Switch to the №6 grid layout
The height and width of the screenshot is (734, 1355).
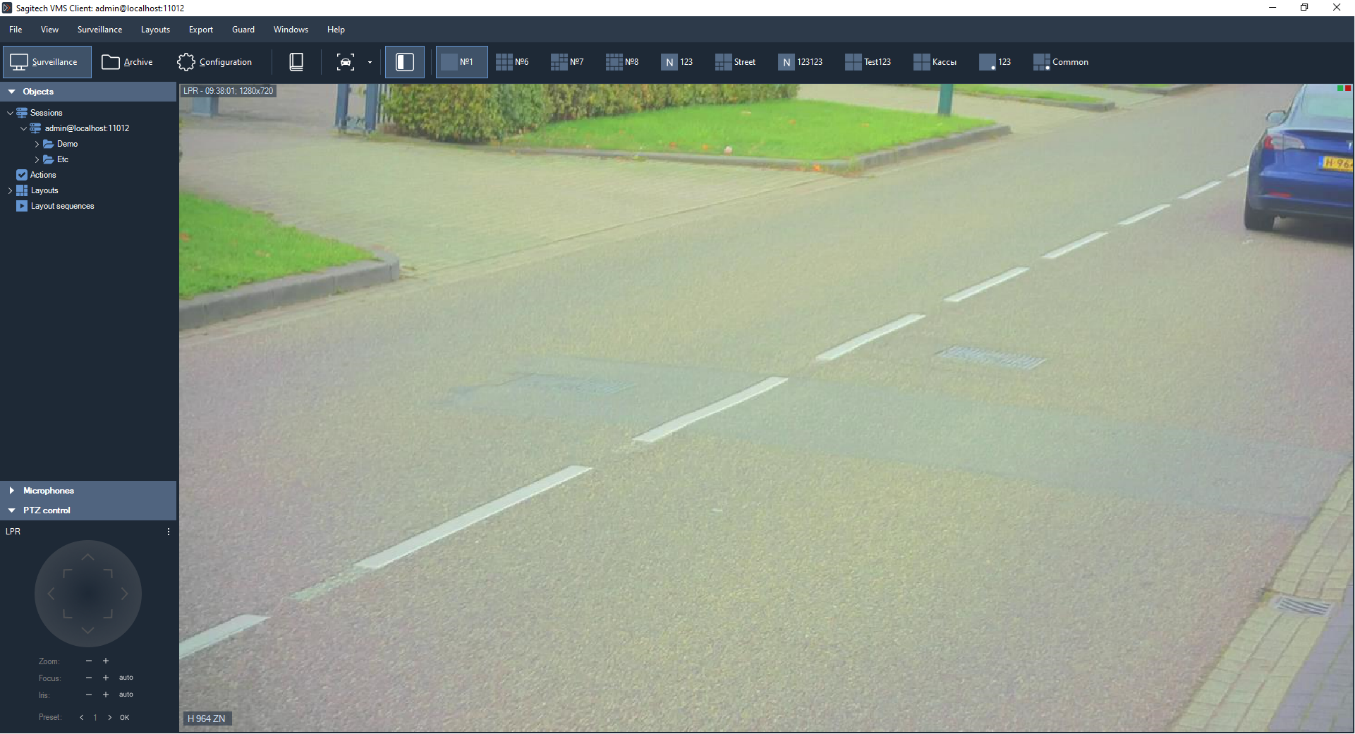tap(512, 62)
